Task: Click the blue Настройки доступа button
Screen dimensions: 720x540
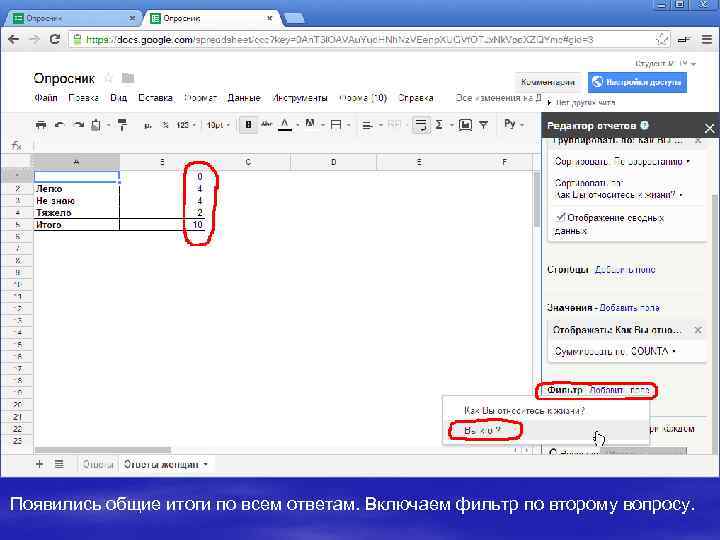Action: [637, 82]
